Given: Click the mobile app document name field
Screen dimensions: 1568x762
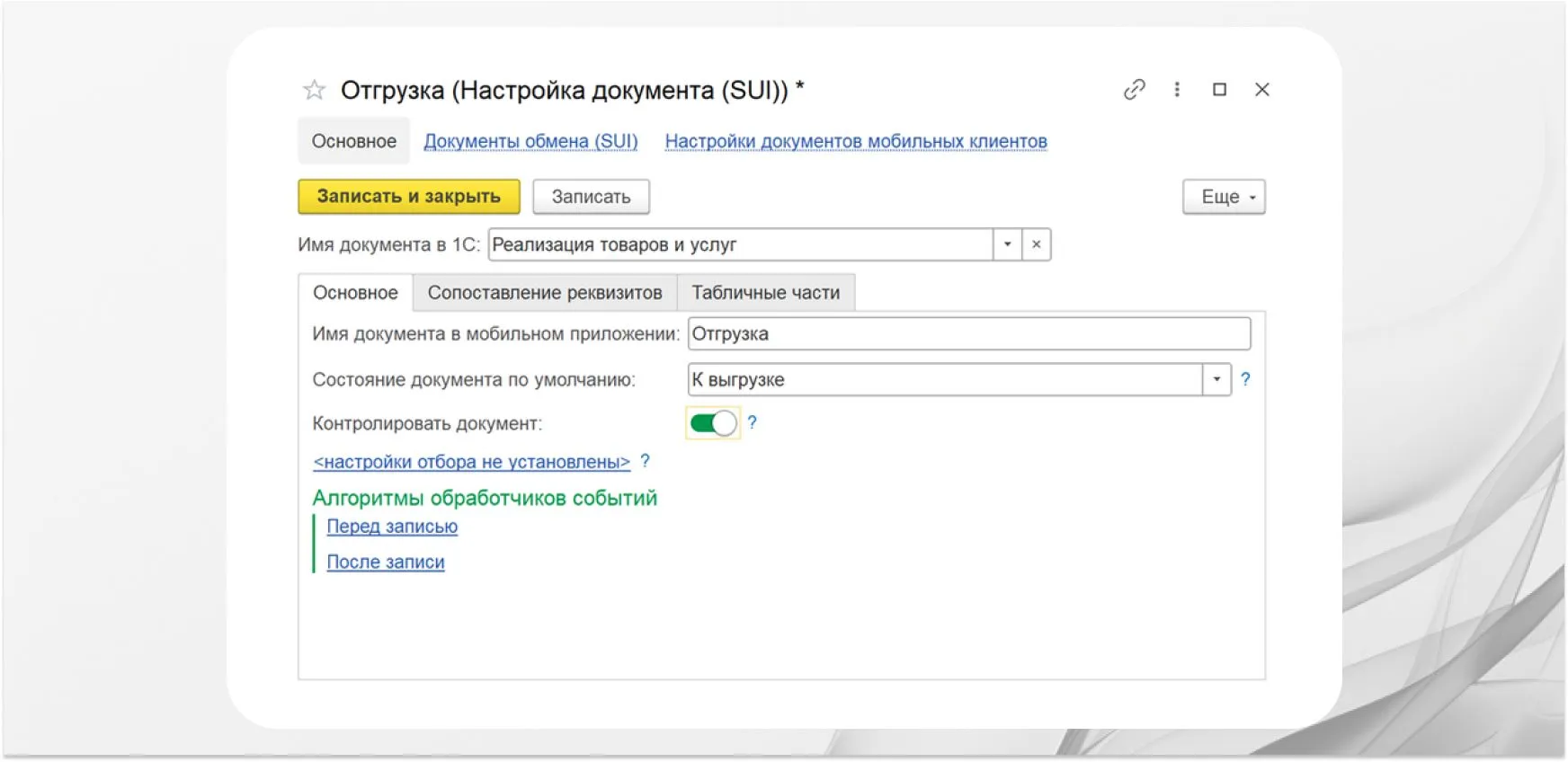Looking at the screenshot, I should pyautogui.click(x=969, y=333).
